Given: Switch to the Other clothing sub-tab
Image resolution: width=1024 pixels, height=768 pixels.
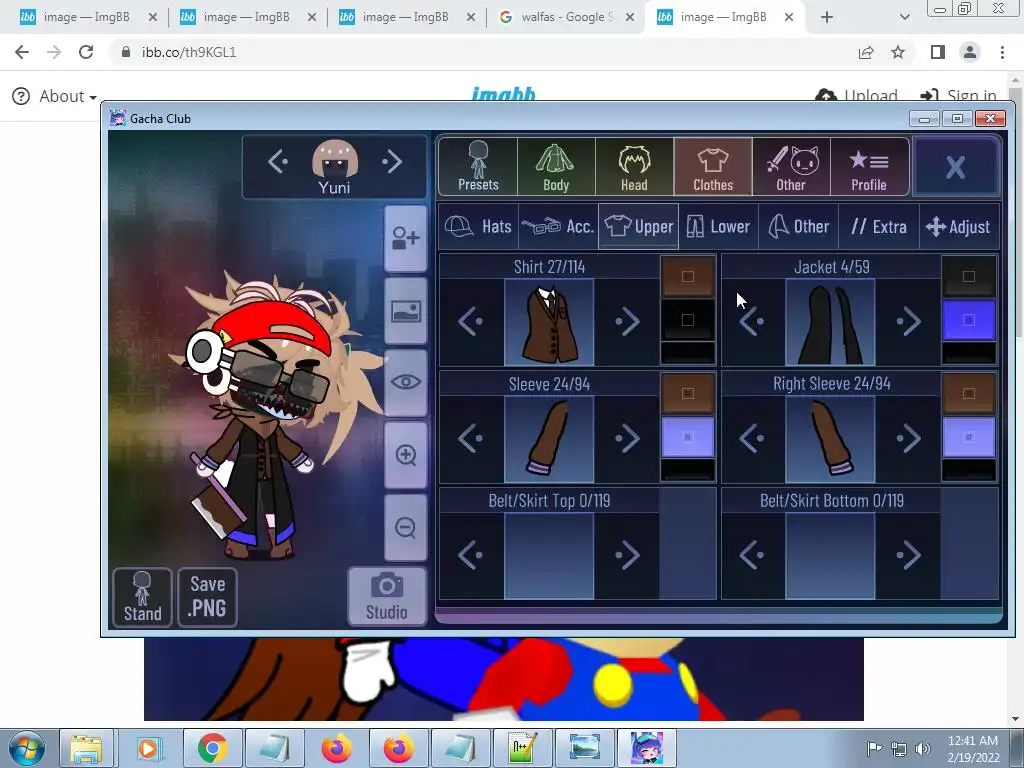Looking at the screenshot, I should coord(799,227).
